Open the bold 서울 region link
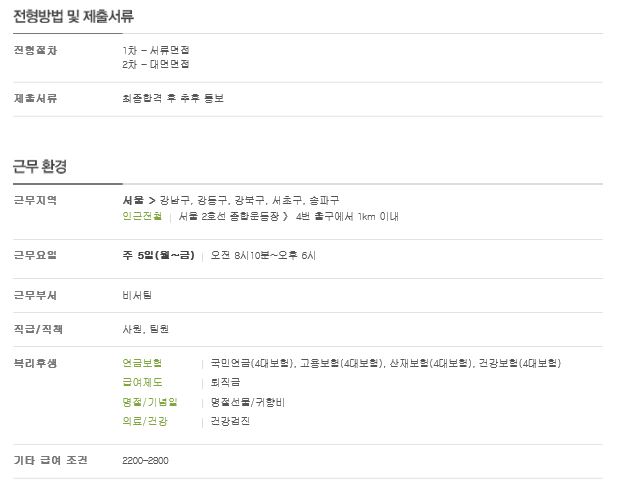 (133, 200)
